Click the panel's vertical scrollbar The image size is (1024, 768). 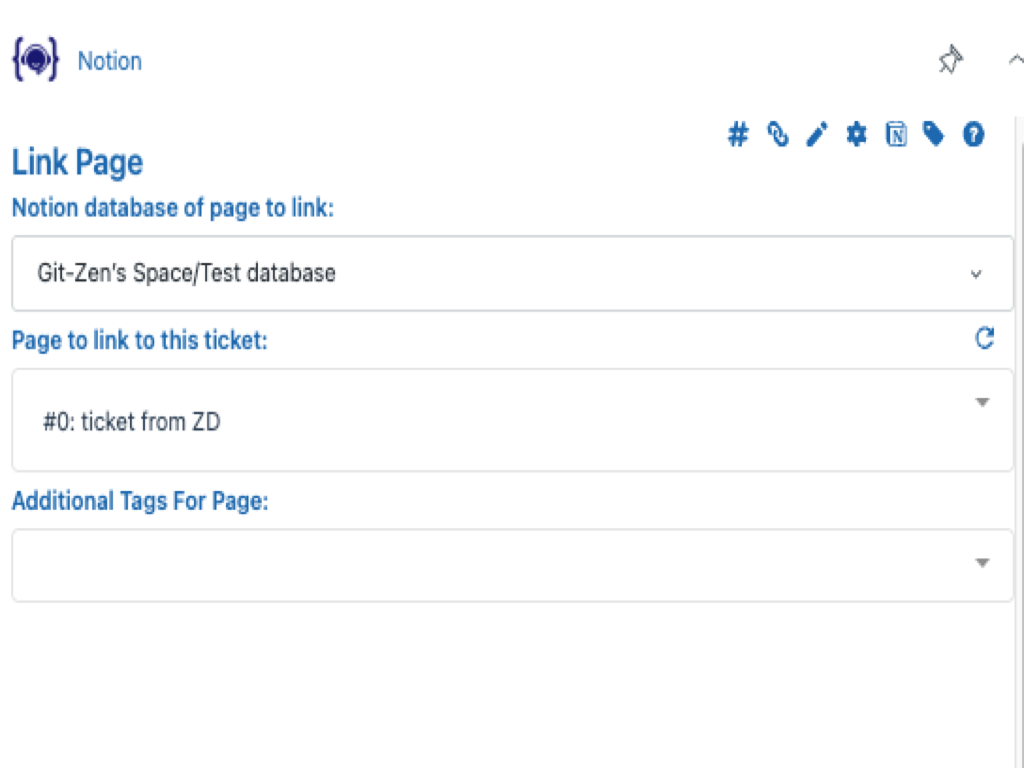click(x=1019, y=441)
